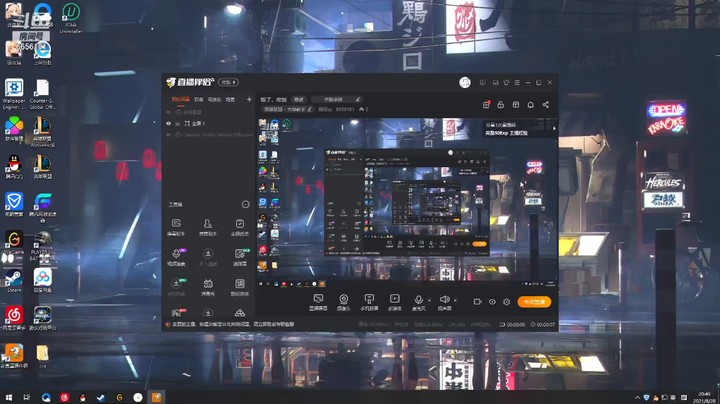
Task: Open the TV-shaped danmaku show tool
Action: (x=208, y=287)
